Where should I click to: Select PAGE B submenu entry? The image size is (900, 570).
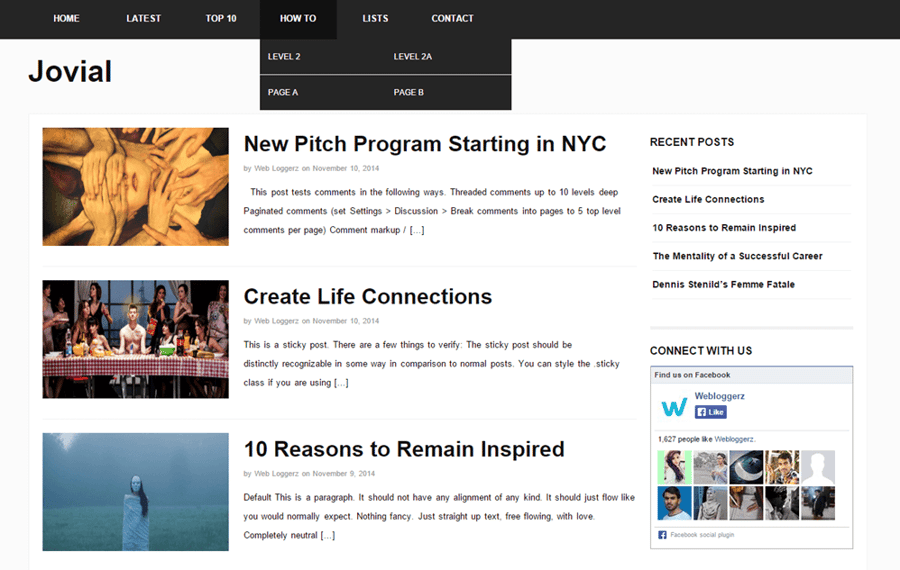coord(409,92)
